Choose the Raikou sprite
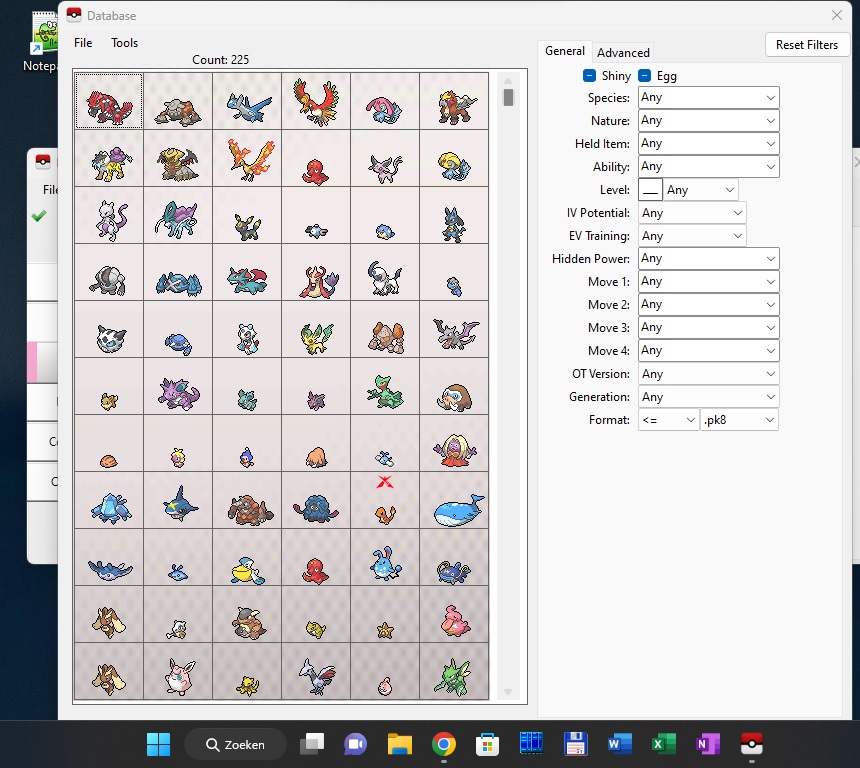The height and width of the screenshot is (768, 860). [x=109, y=159]
